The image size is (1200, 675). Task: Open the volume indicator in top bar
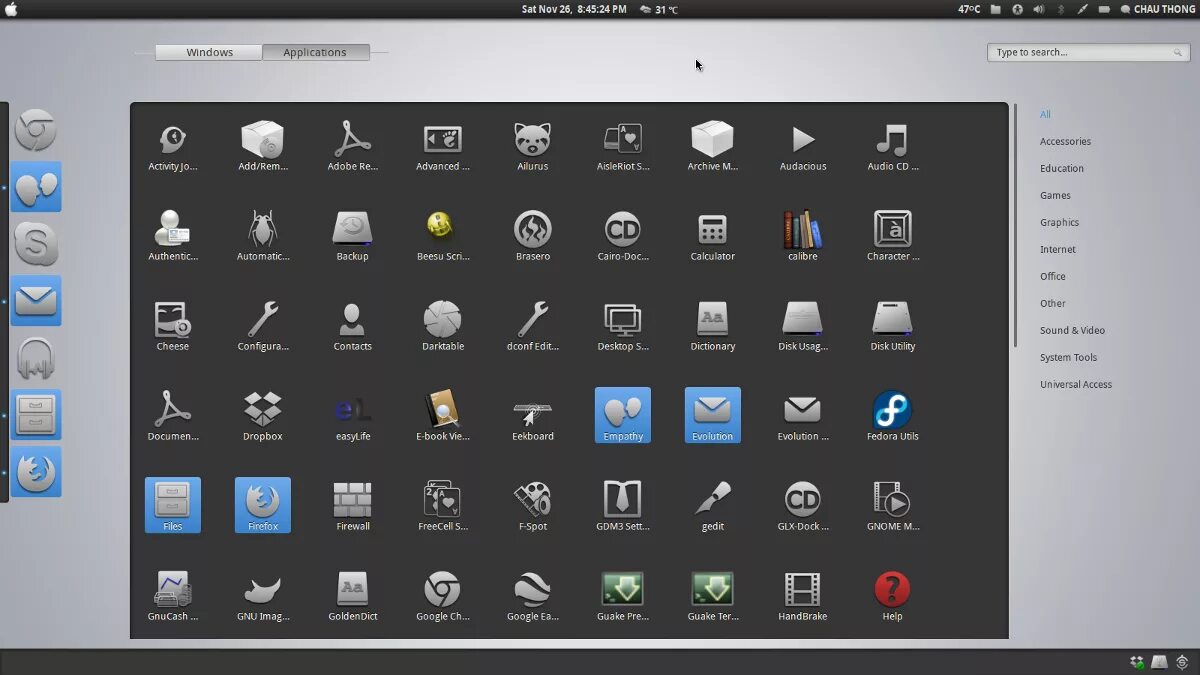coord(1038,9)
